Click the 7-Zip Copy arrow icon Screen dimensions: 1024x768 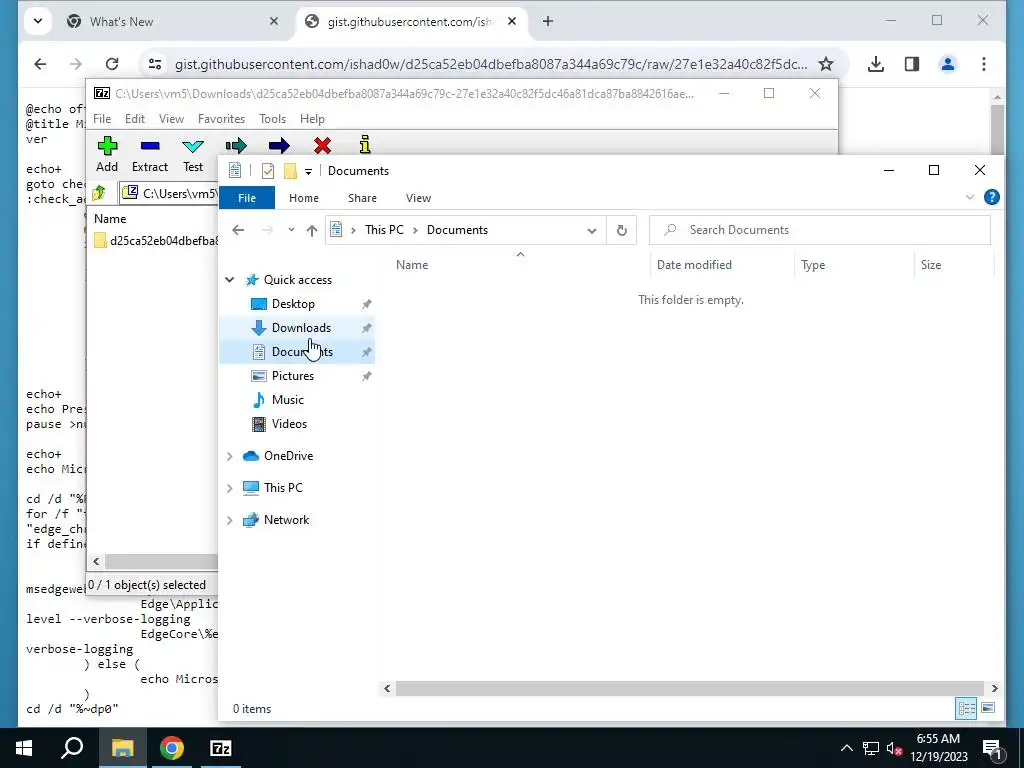coord(236,146)
